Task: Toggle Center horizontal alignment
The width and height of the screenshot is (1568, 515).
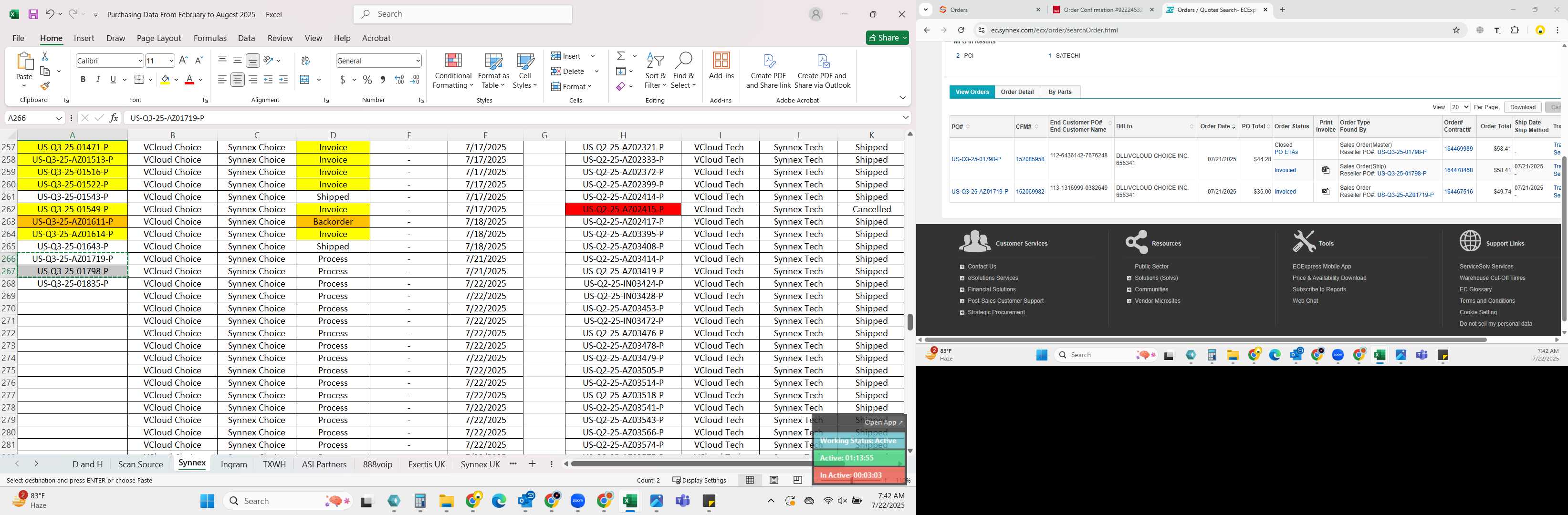Action: click(237, 80)
